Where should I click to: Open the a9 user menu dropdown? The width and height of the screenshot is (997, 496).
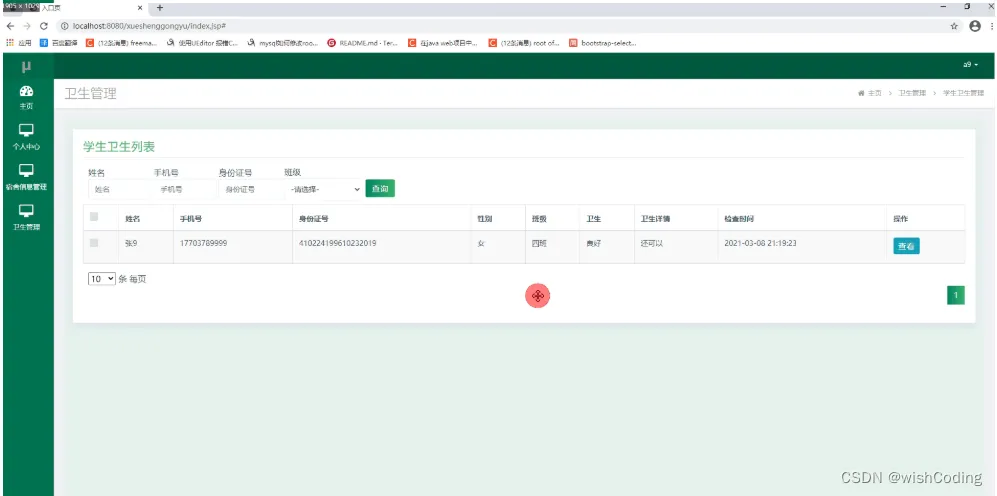pyautogui.click(x=970, y=65)
